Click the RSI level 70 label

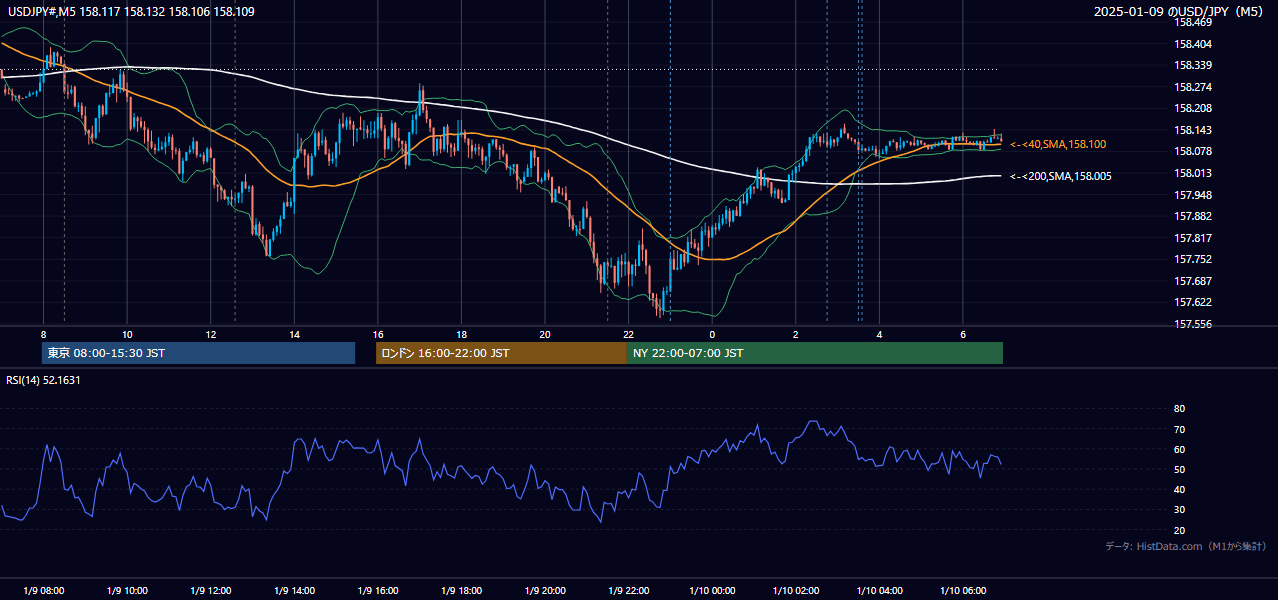(x=1179, y=429)
